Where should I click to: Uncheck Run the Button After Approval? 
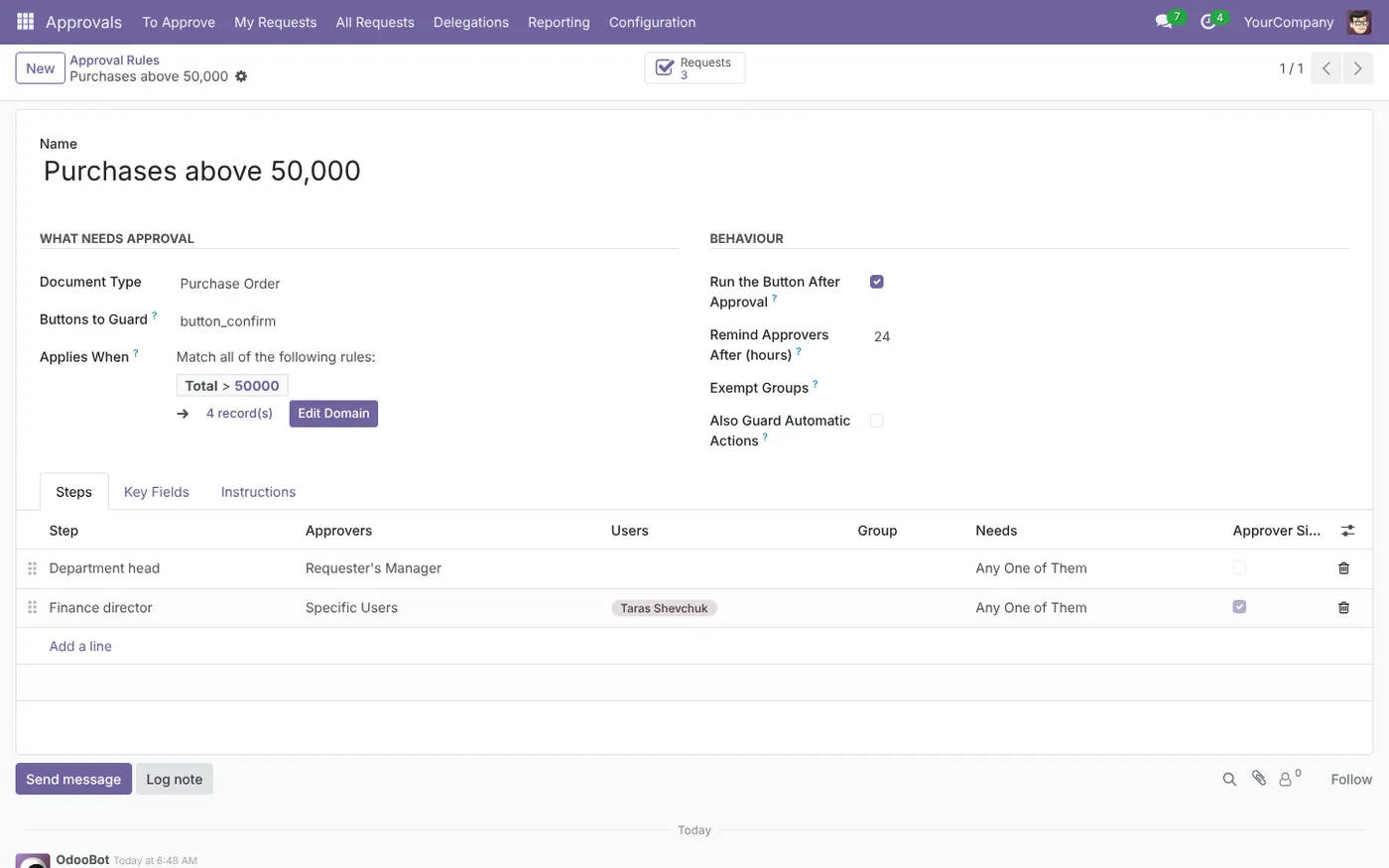pyautogui.click(x=877, y=282)
